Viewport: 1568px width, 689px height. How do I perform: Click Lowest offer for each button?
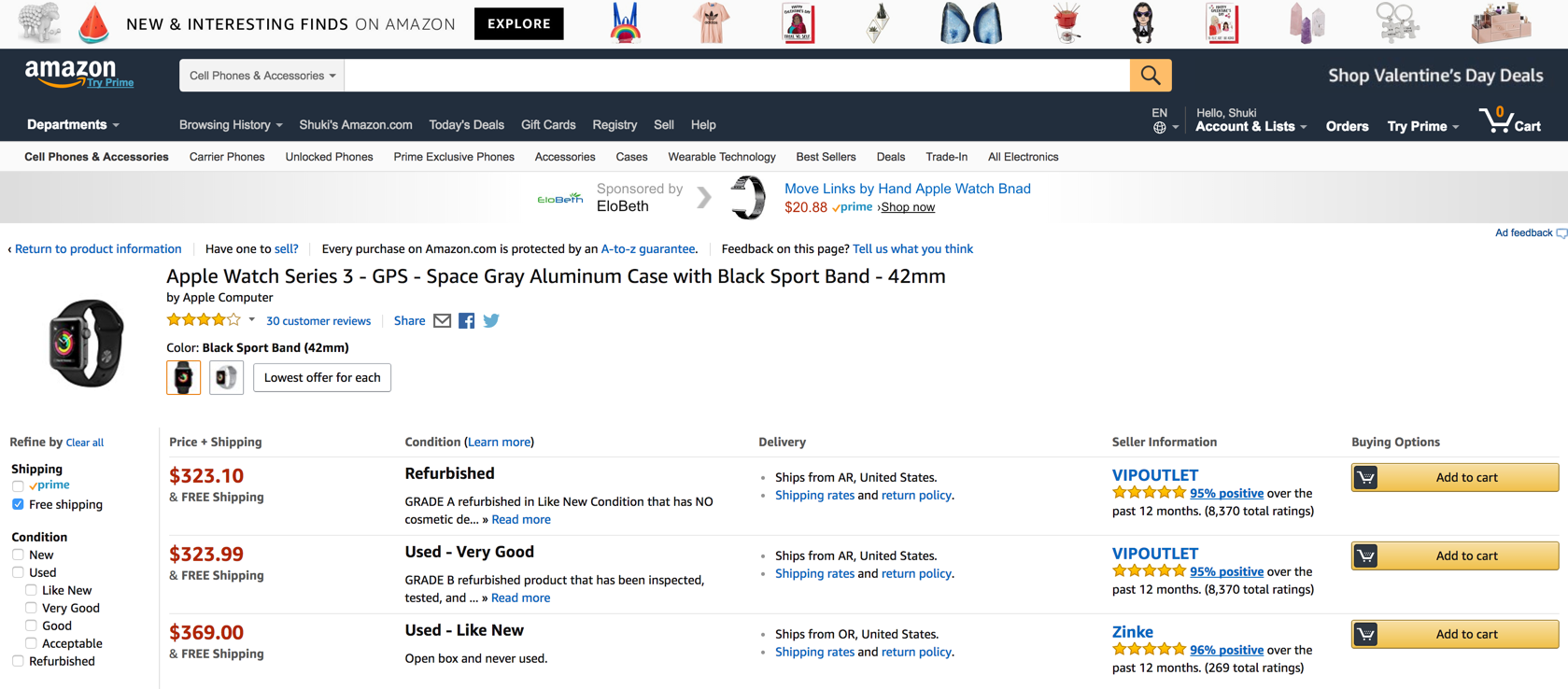pos(322,377)
